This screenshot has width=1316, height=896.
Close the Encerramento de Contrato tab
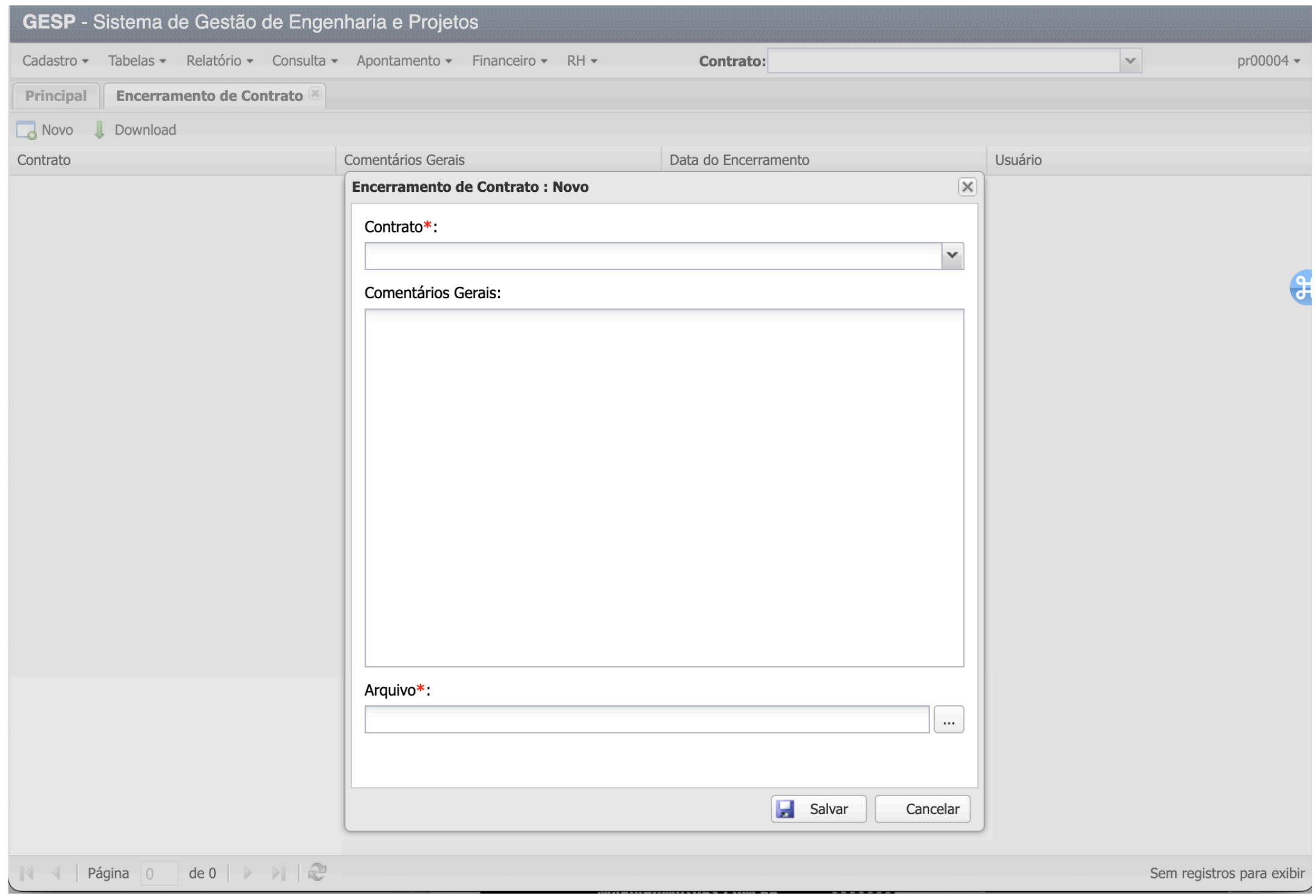[315, 94]
